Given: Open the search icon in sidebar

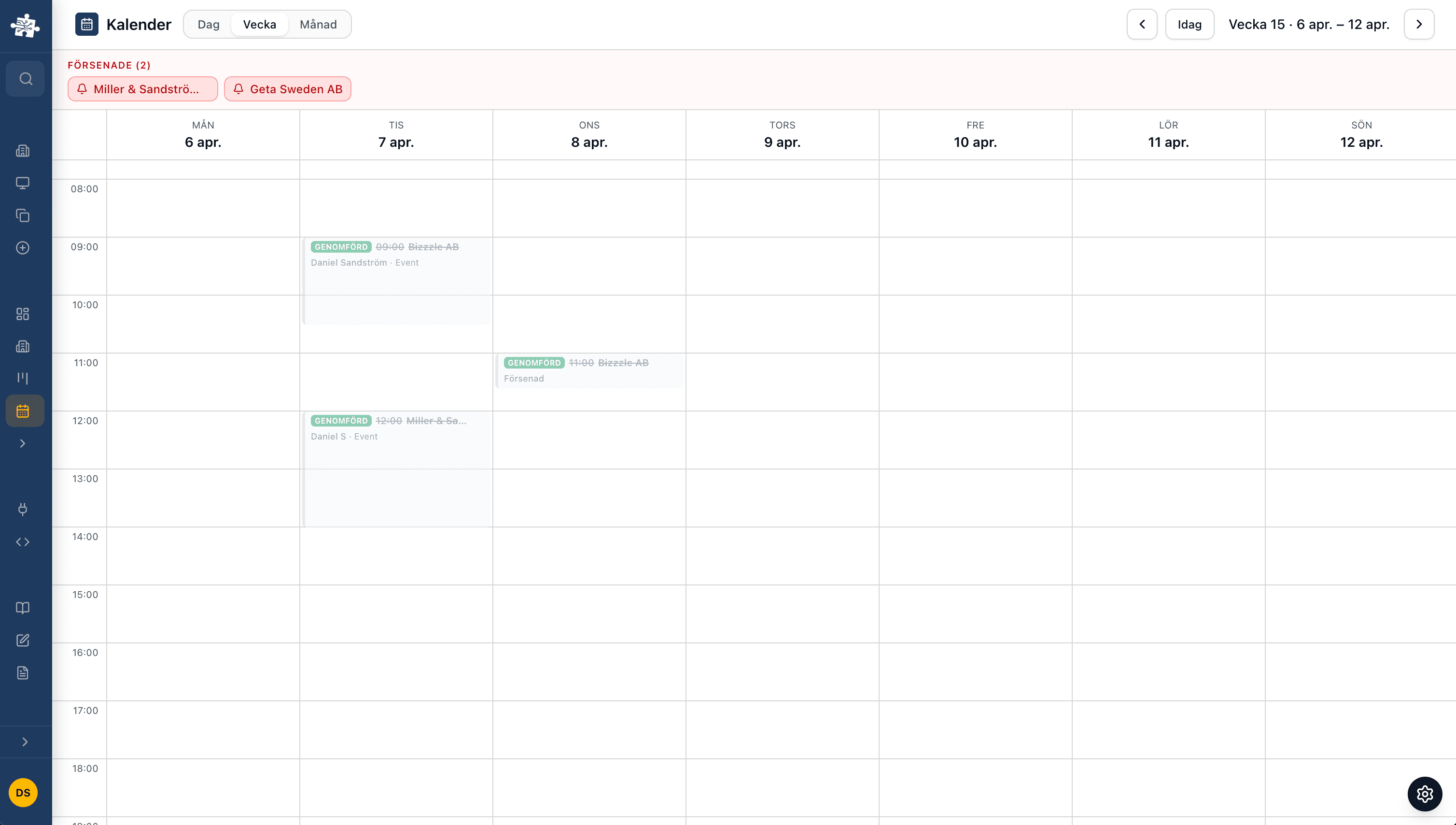Looking at the screenshot, I should pyautogui.click(x=26, y=79).
